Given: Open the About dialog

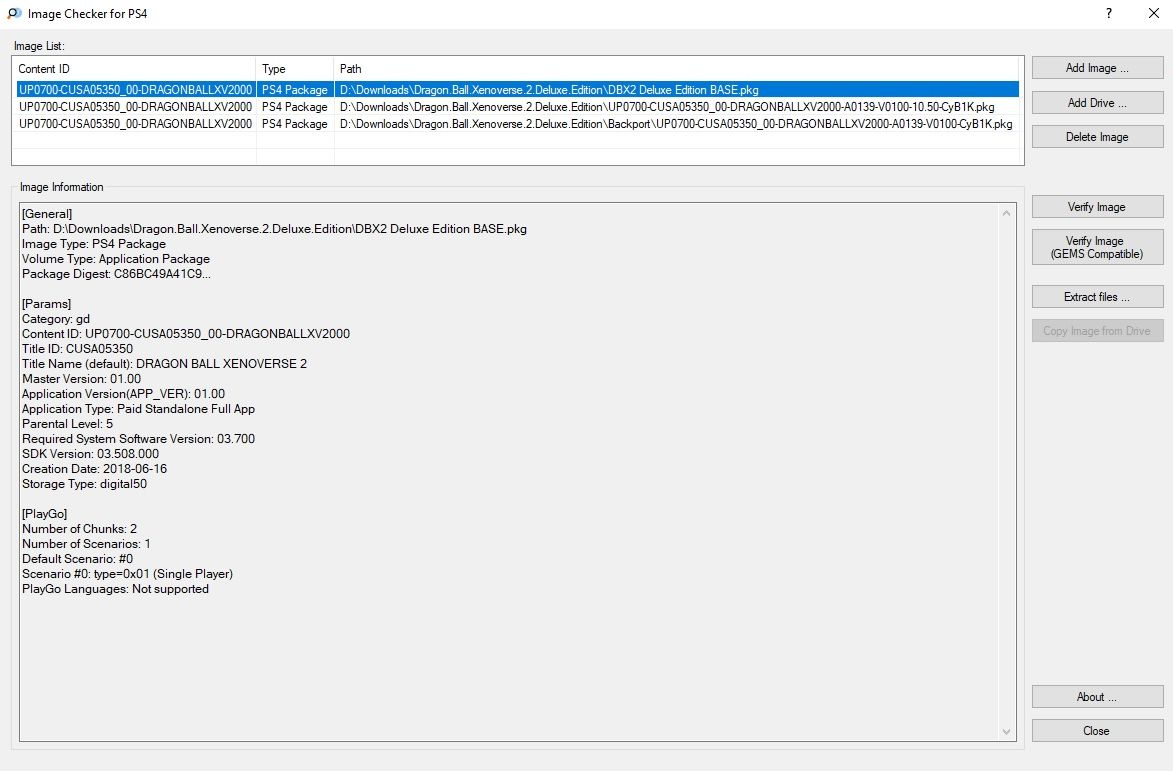Looking at the screenshot, I should click(x=1097, y=697).
